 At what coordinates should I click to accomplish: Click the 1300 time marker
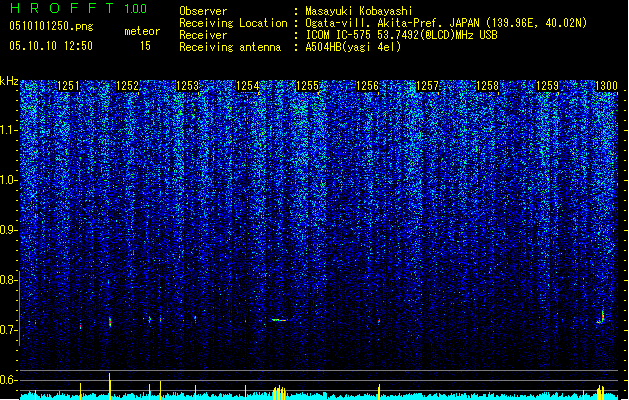point(606,86)
